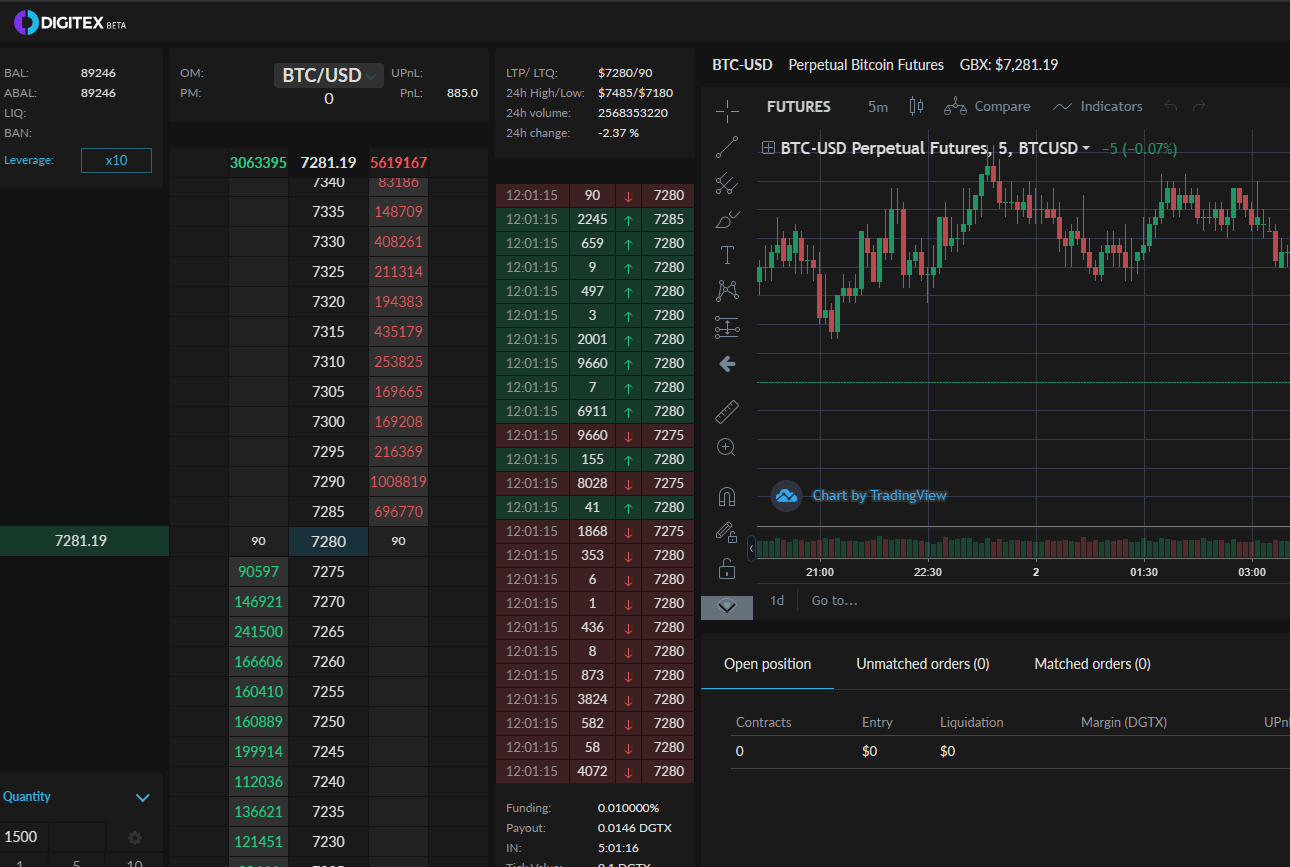Choose the text annotation tool
The width and height of the screenshot is (1290, 867).
[727, 255]
